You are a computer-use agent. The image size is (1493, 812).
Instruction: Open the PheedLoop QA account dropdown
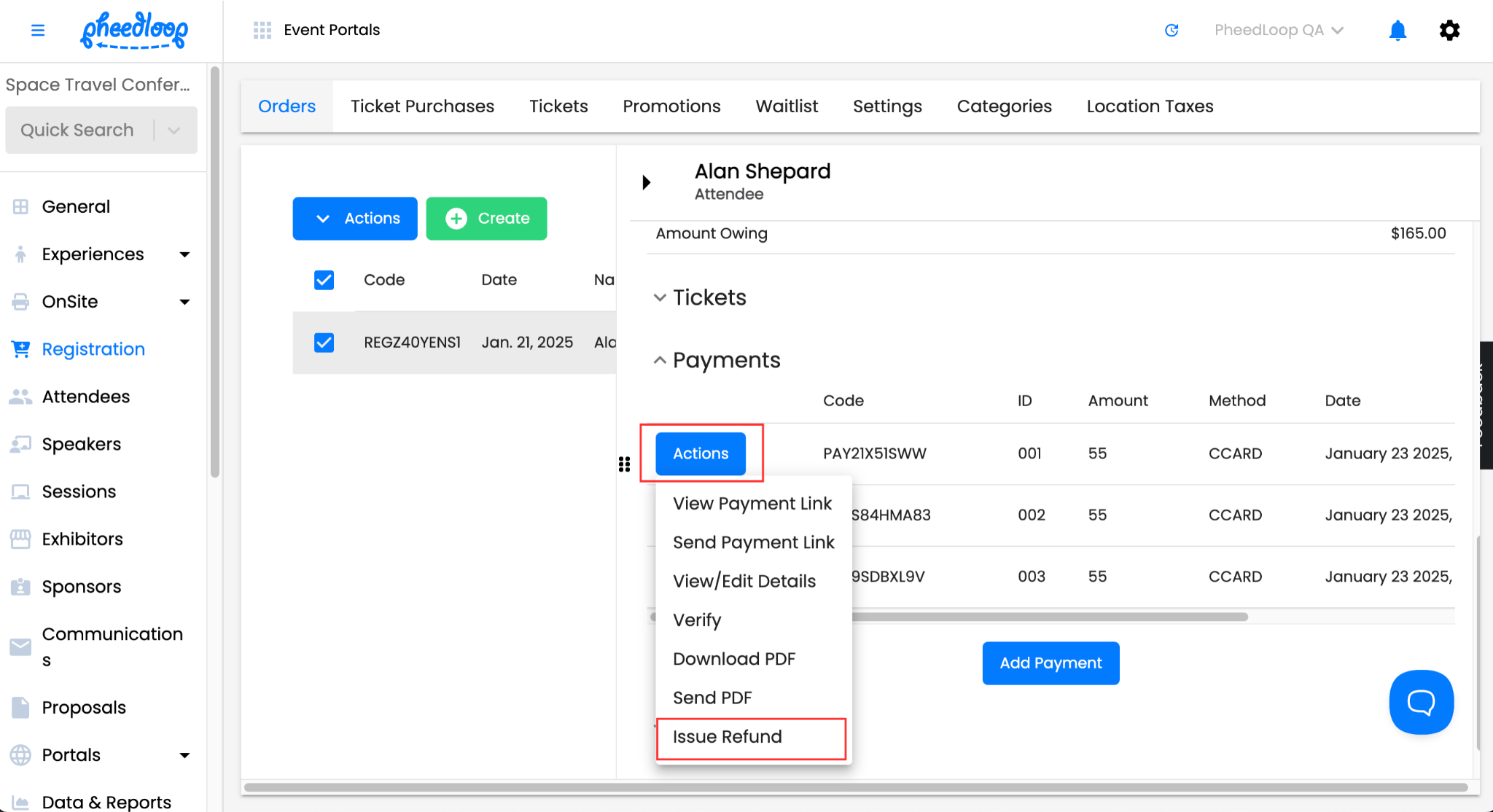1279,30
